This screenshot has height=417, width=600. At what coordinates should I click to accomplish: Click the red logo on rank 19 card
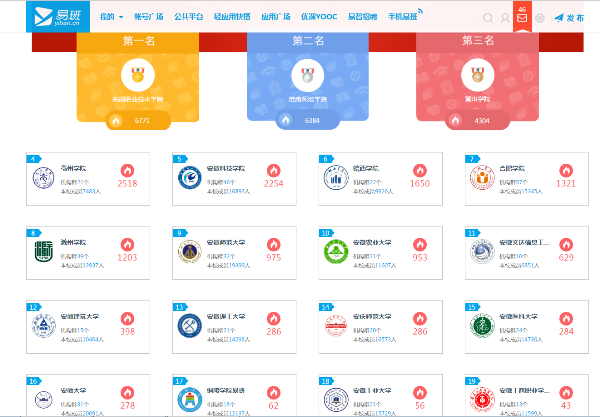[482, 400]
